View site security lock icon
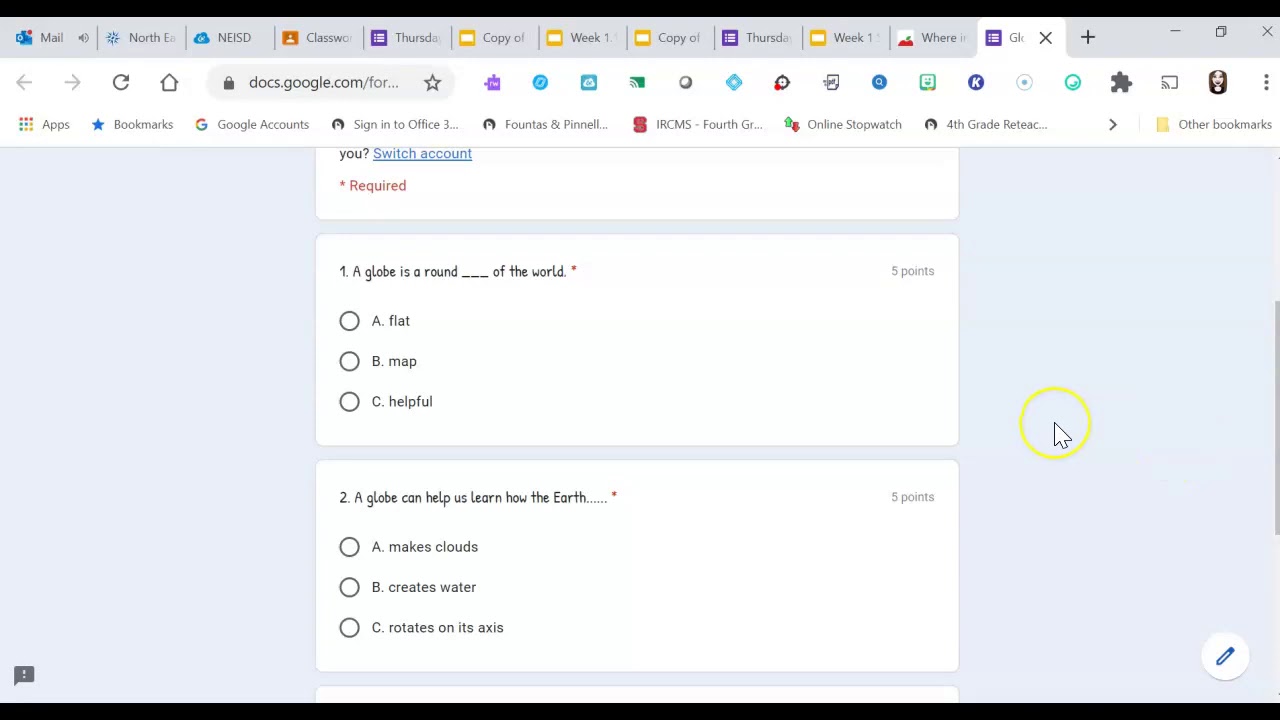Image resolution: width=1280 pixels, height=720 pixels. 228,83
